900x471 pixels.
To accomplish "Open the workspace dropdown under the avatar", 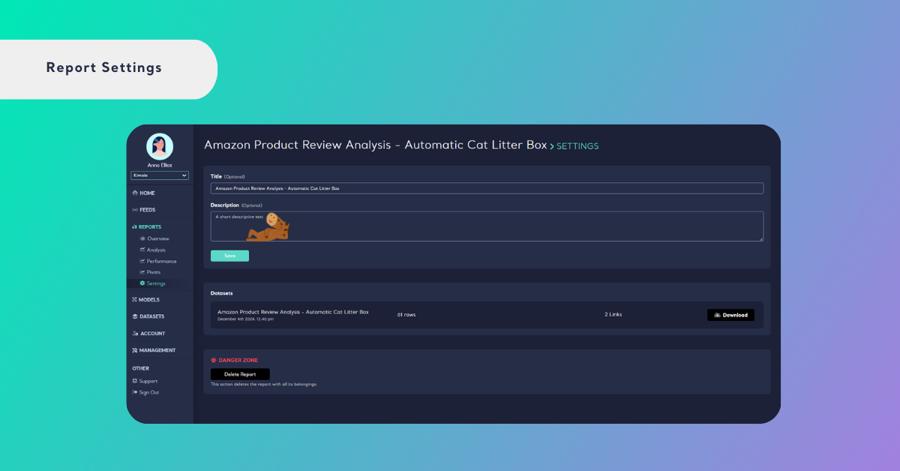I will tap(160, 176).
